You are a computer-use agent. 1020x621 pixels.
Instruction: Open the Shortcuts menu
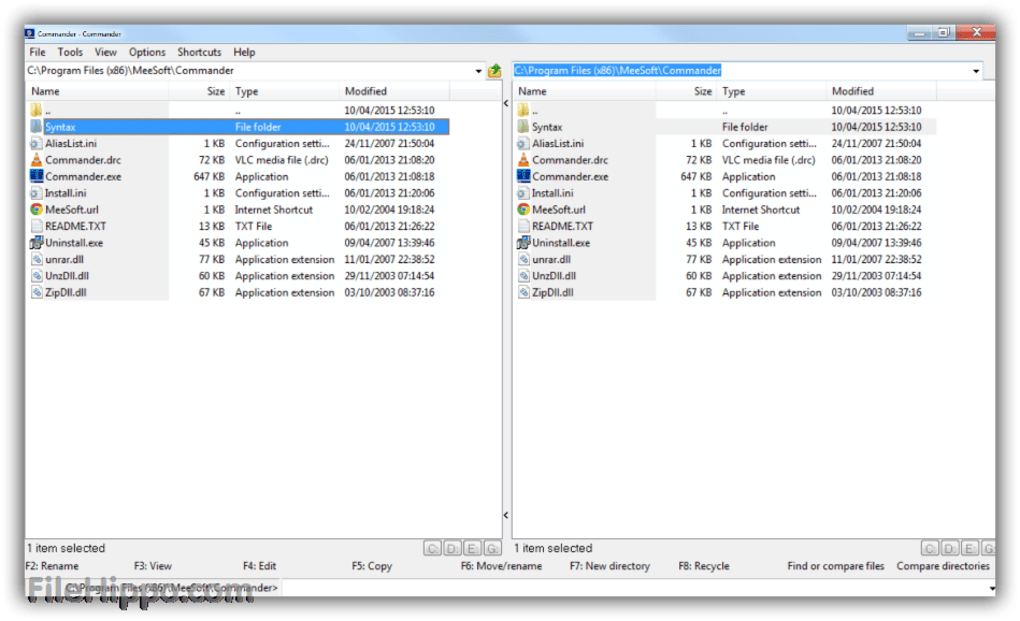point(199,52)
